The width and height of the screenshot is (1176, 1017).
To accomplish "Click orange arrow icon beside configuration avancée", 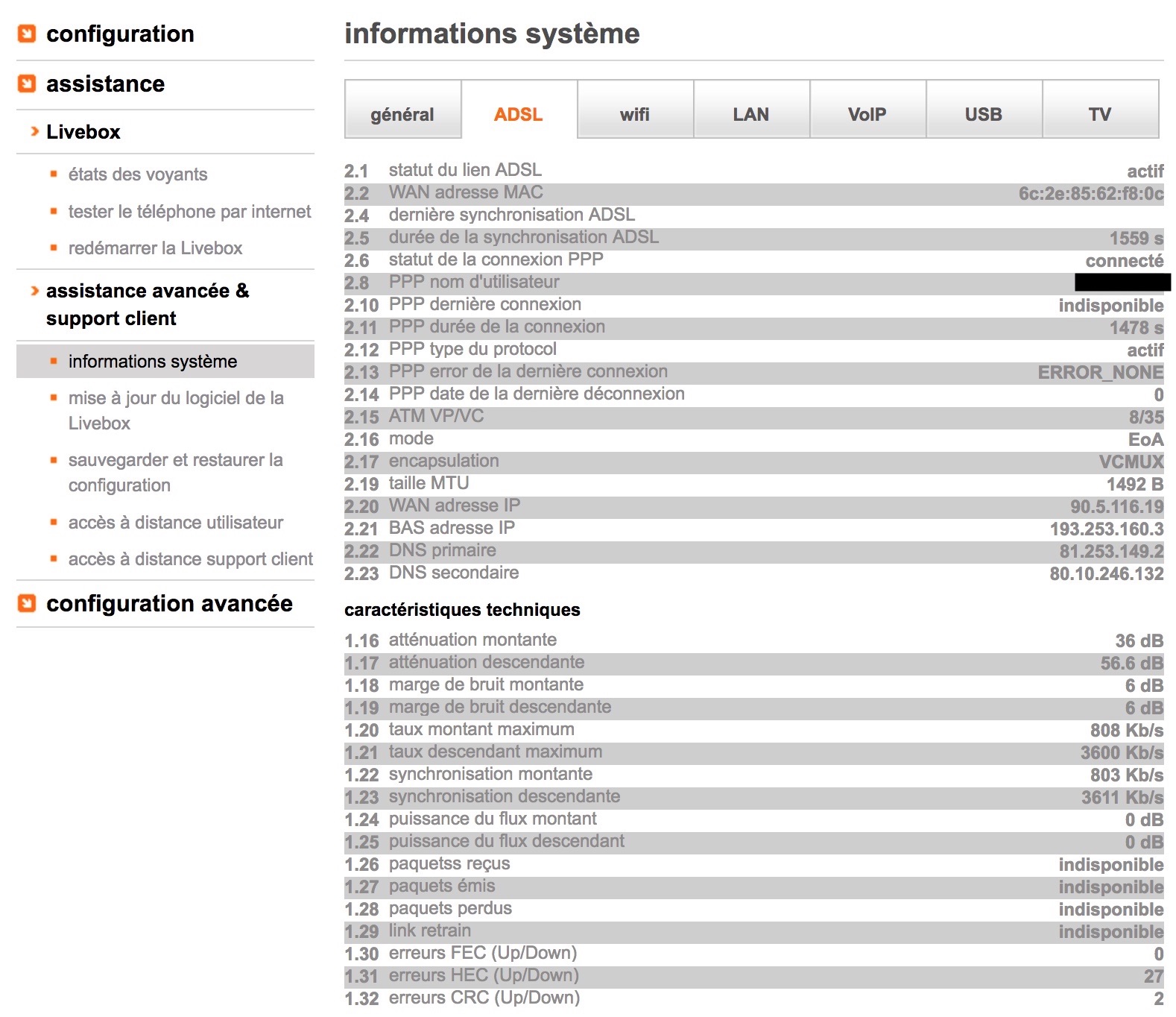I will (27, 603).
